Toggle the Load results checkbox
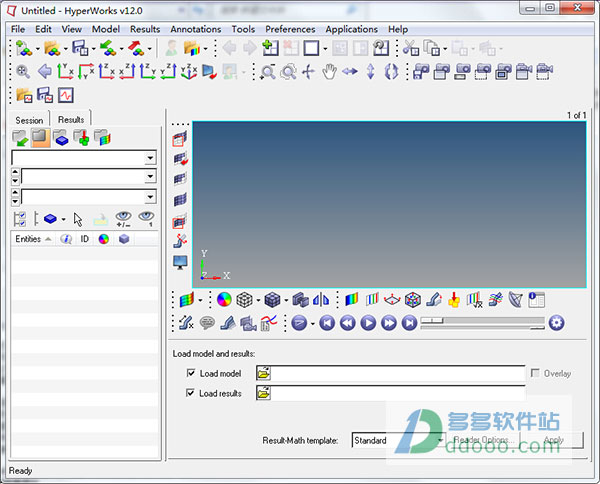The height and width of the screenshot is (484, 600). 190,393
